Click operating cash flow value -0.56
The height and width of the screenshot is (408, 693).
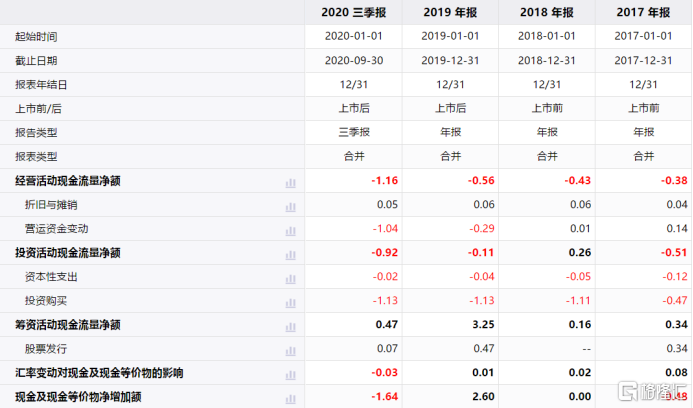[x=481, y=181]
